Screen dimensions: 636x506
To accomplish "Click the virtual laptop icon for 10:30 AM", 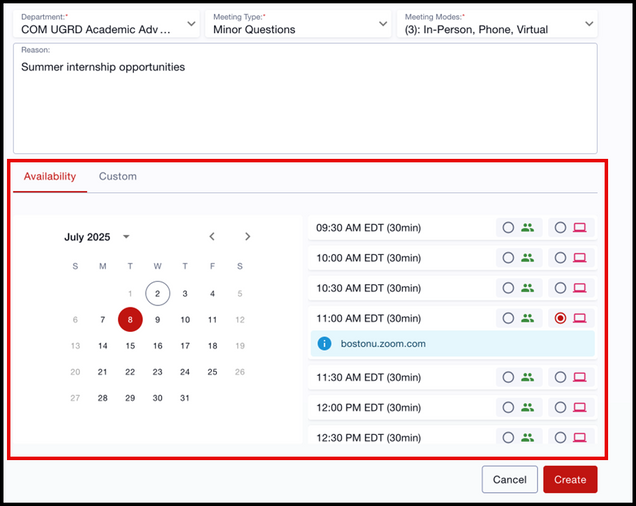I will point(580,288).
